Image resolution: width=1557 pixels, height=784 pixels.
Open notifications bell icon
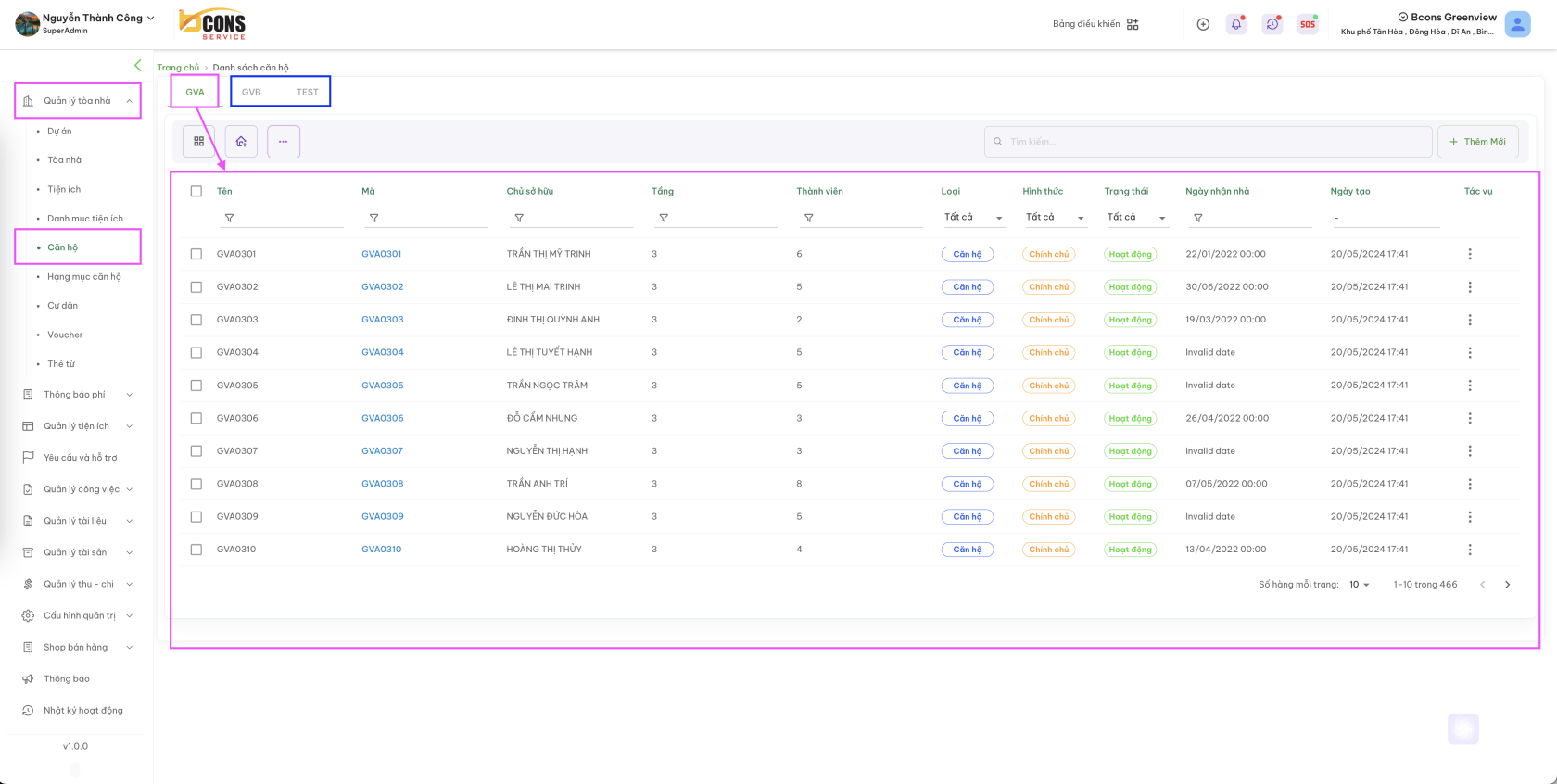click(x=1236, y=24)
